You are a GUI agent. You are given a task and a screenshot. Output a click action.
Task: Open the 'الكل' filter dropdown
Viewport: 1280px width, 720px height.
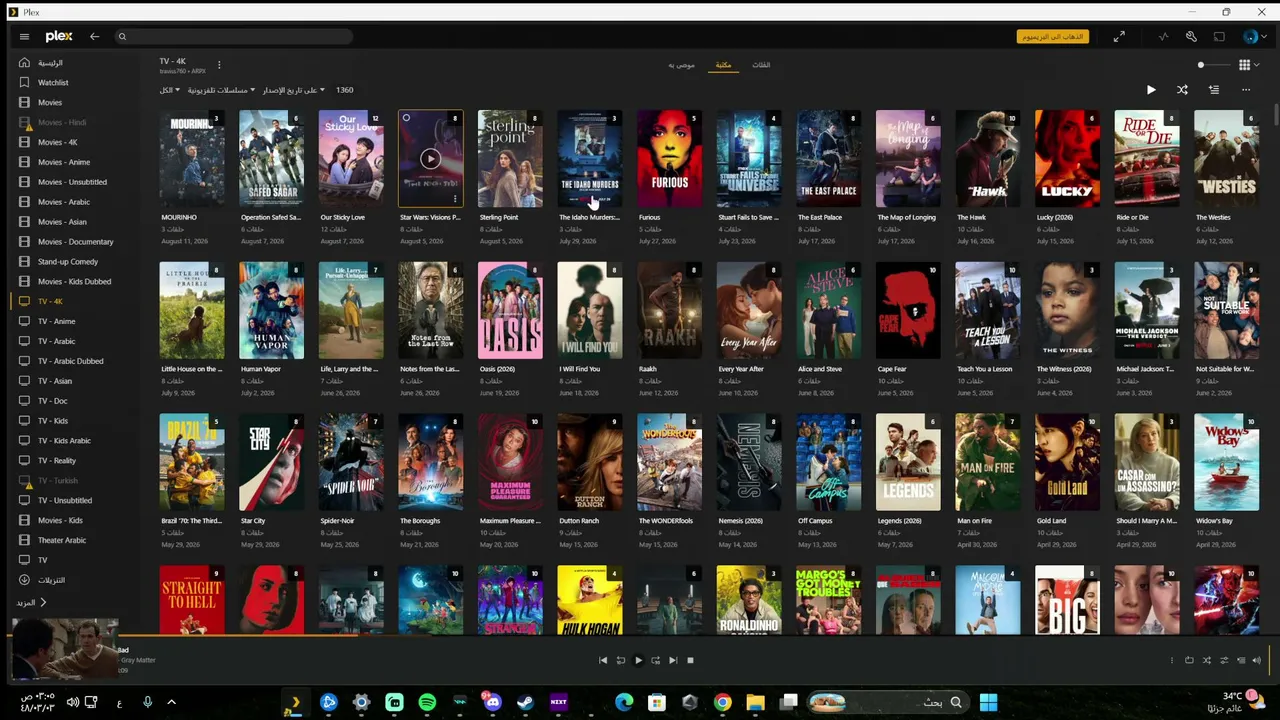[x=170, y=90]
